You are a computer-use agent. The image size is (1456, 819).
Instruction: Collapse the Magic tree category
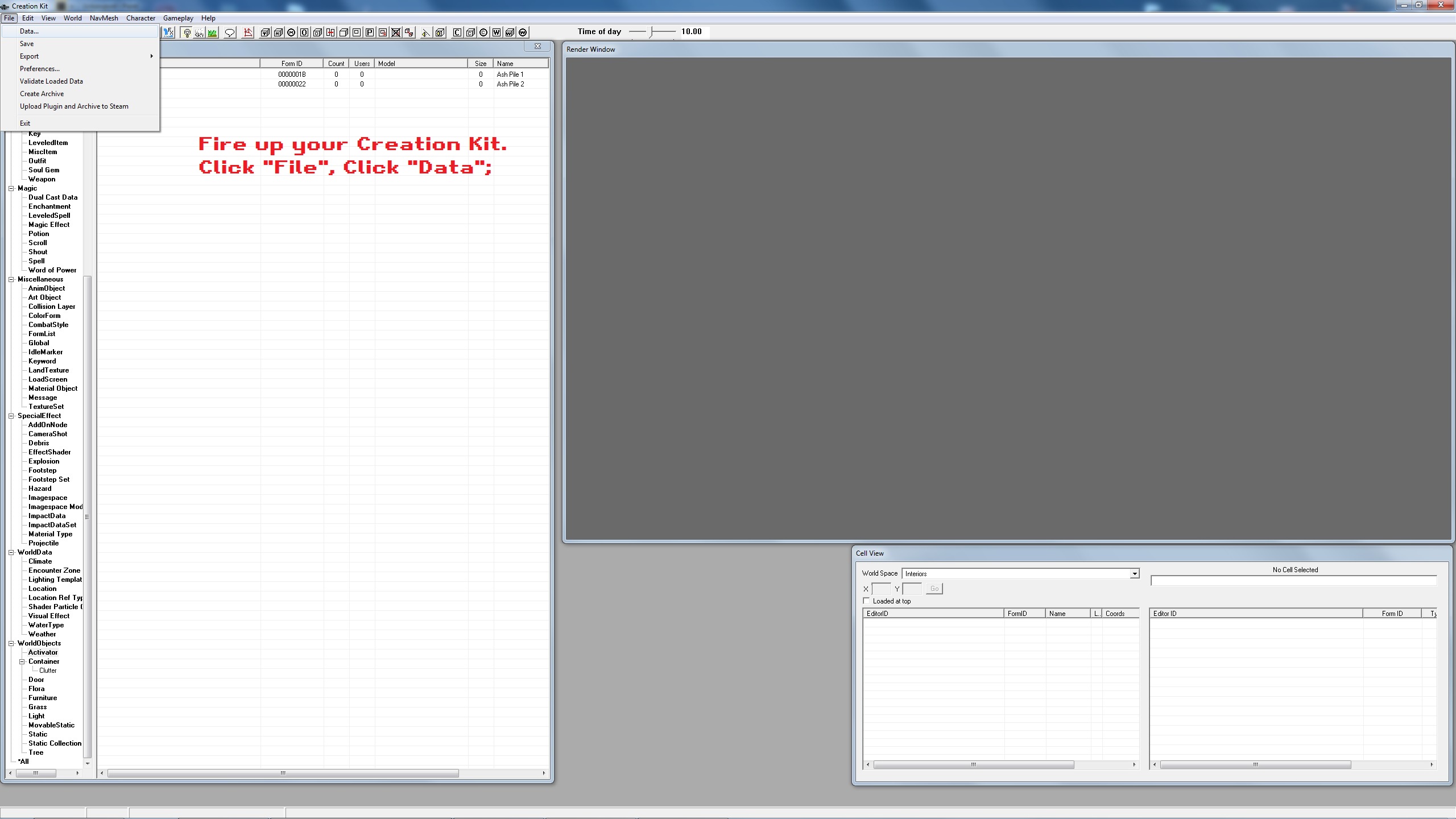(x=11, y=188)
